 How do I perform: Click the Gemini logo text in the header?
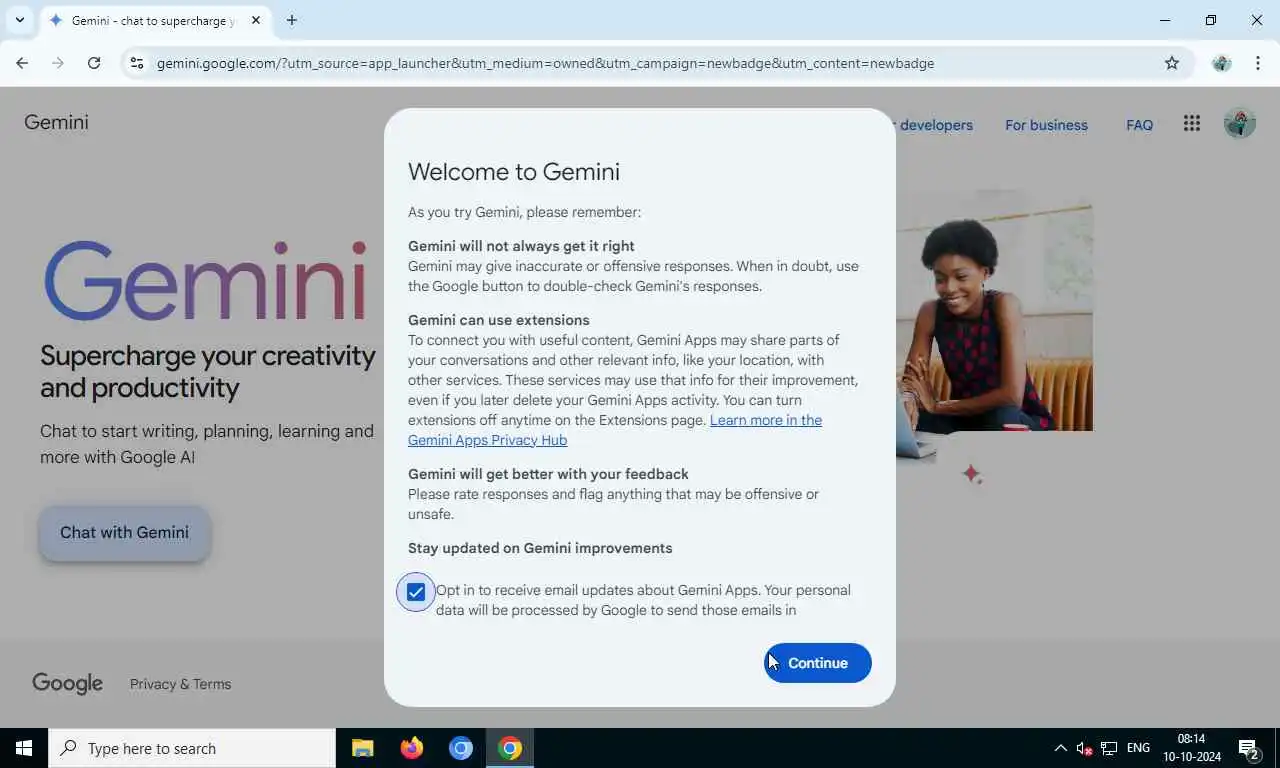[x=56, y=122]
